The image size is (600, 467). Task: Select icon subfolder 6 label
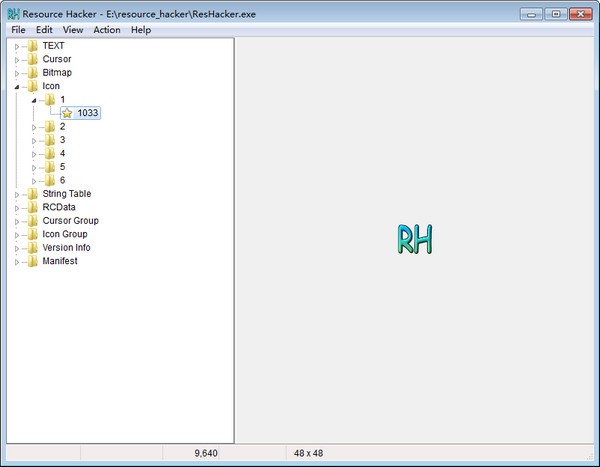(x=62, y=180)
